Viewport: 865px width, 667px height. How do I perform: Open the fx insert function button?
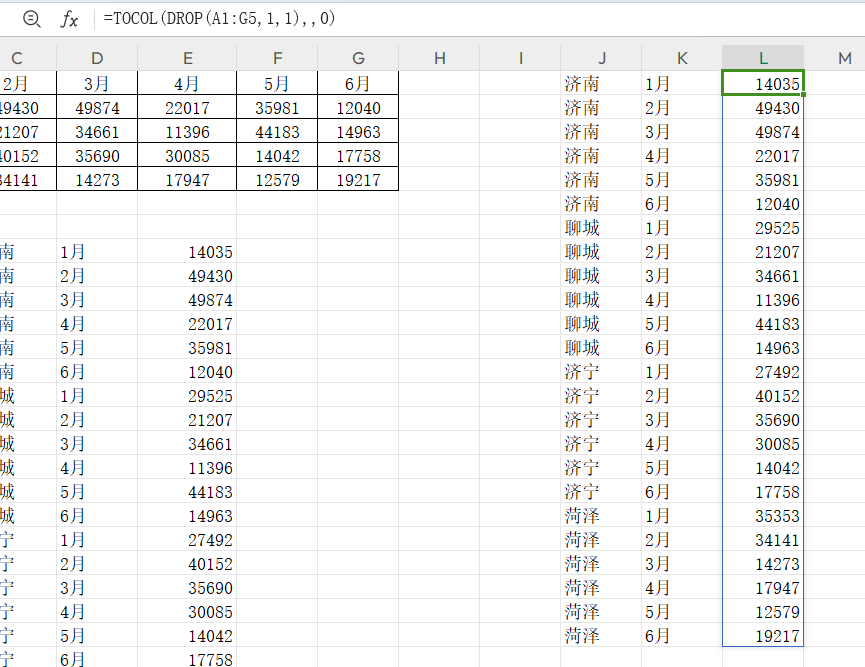(x=69, y=19)
